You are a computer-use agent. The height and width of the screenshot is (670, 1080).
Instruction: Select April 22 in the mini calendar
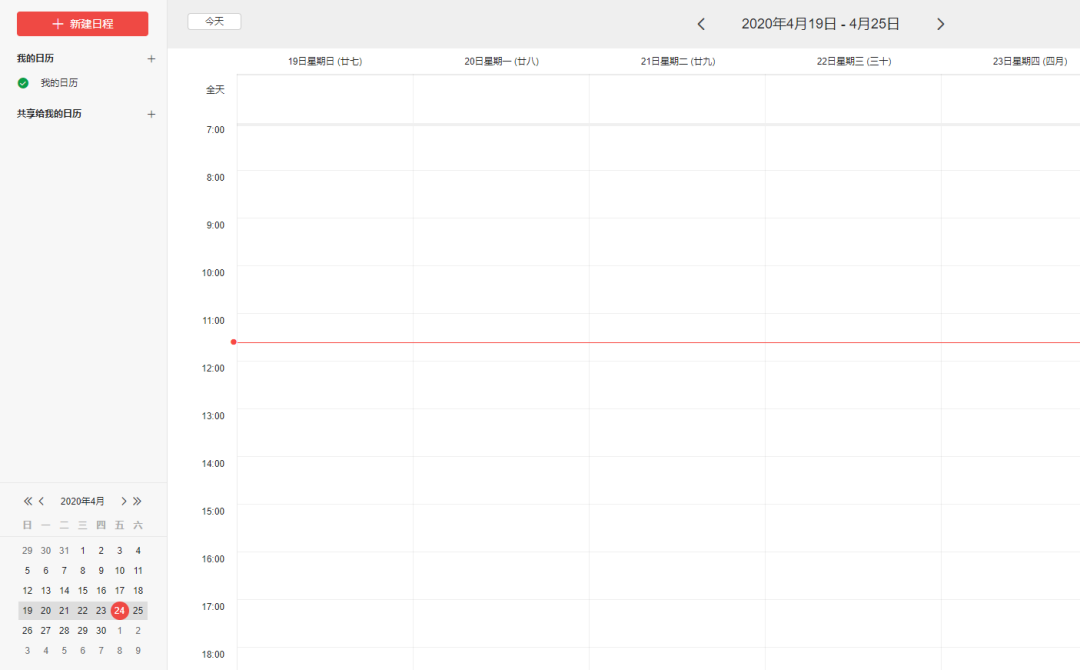83,610
